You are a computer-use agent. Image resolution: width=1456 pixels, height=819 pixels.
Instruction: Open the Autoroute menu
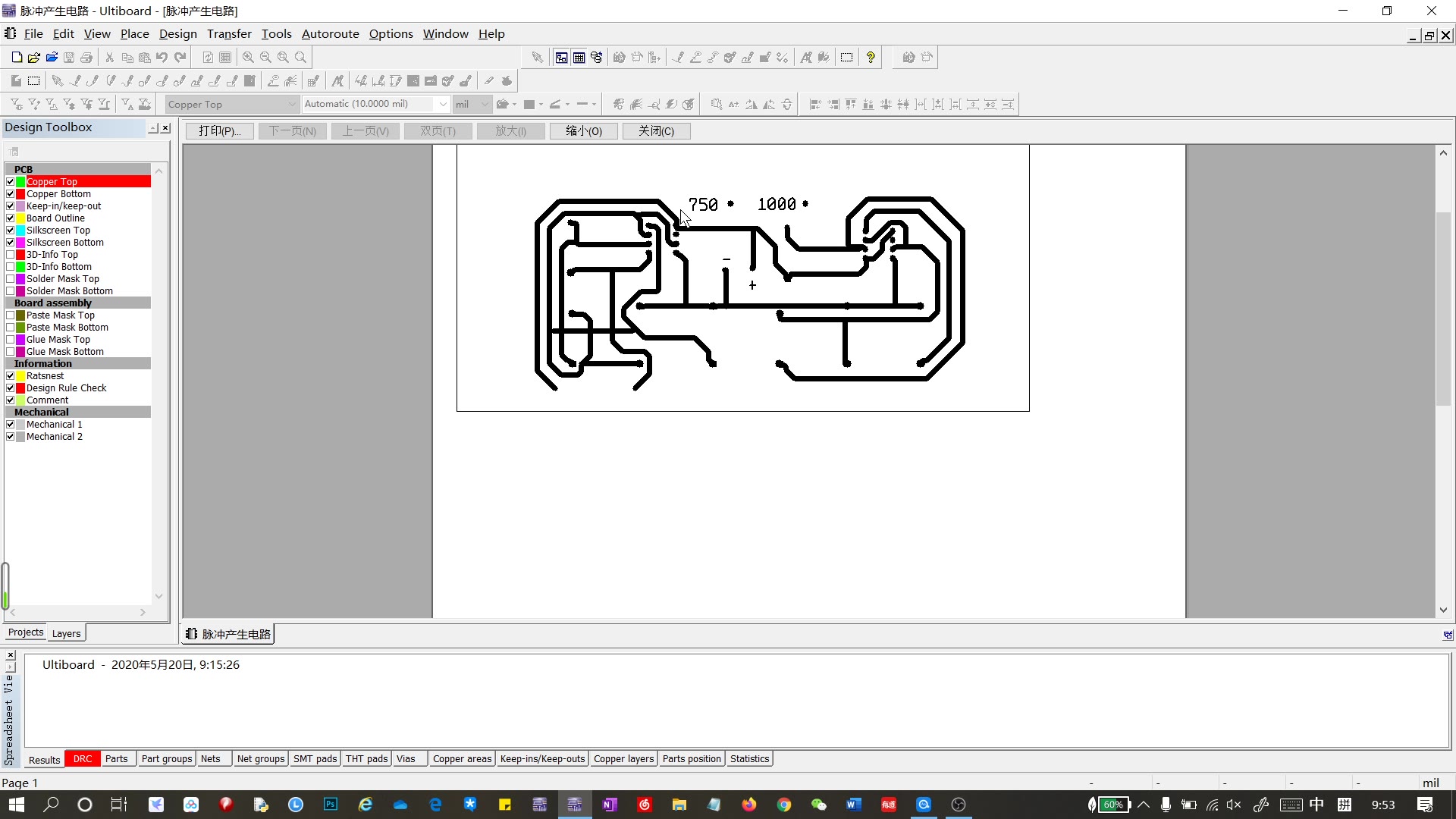click(x=330, y=33)
